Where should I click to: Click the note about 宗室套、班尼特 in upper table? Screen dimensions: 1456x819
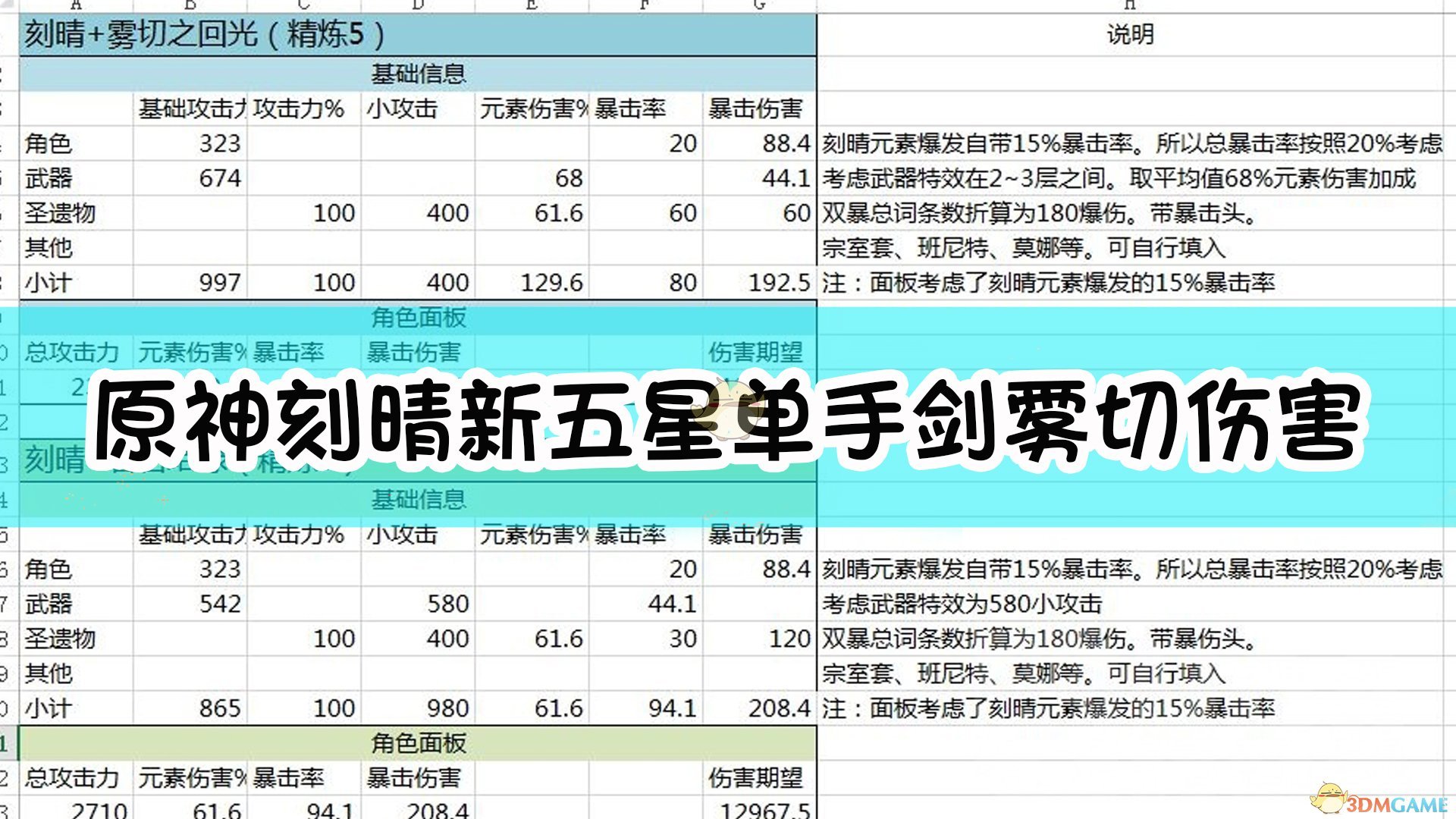(x=1024, y=248)
